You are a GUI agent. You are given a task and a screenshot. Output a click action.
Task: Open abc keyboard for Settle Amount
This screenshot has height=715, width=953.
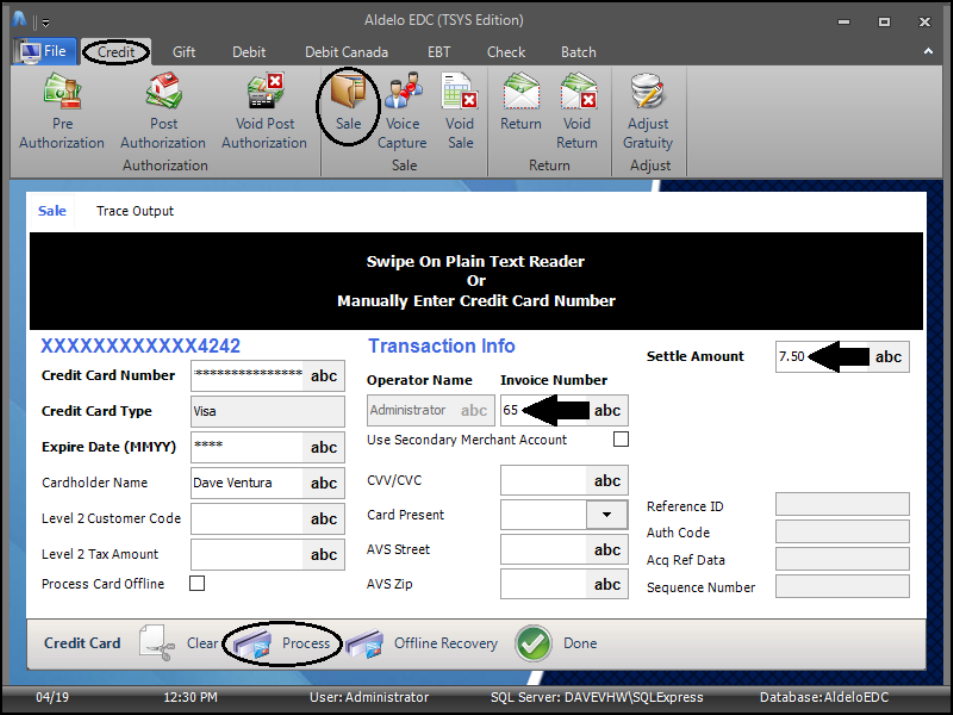tap(888, 356)
